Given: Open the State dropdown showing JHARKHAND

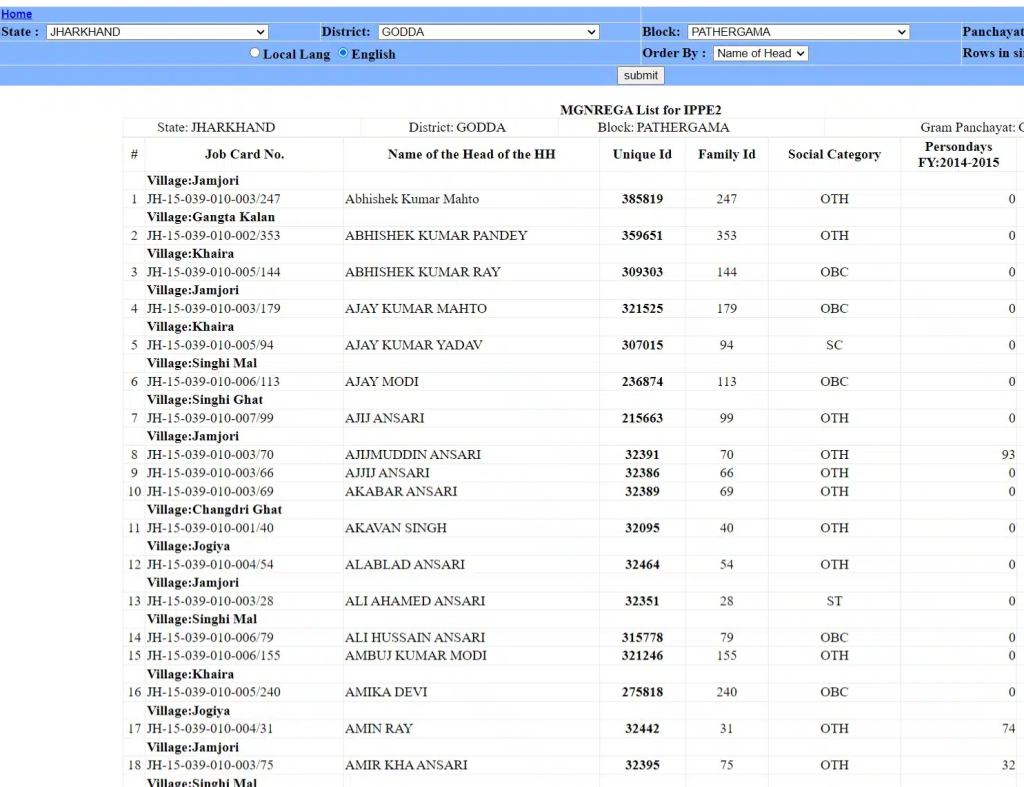Looking at the screenshot, I should tap(157, 32).
